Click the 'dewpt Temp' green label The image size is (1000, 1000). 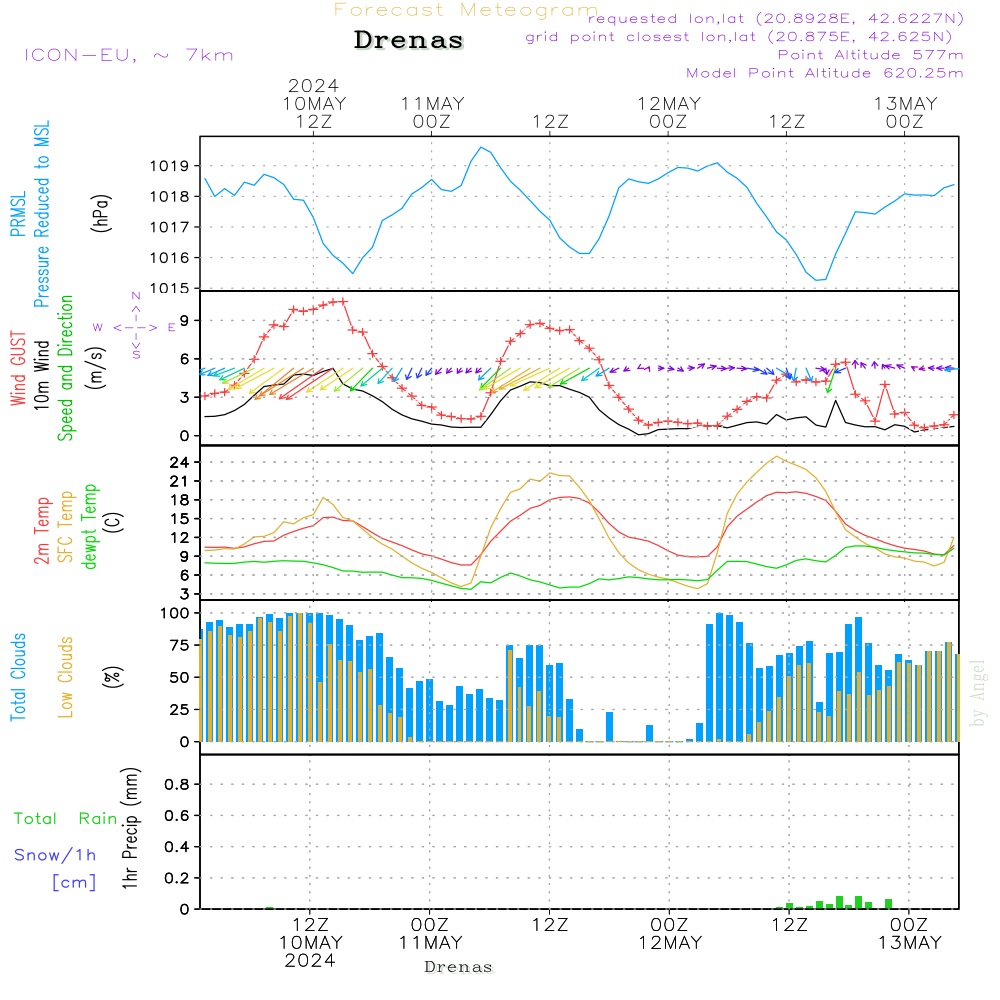[89, 526]
